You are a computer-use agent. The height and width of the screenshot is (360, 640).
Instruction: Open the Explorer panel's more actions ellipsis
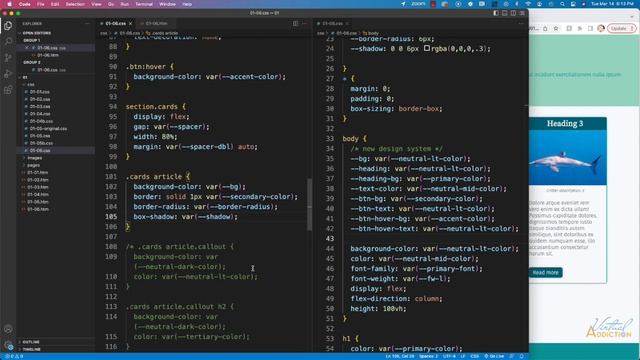tap(87, 24)
